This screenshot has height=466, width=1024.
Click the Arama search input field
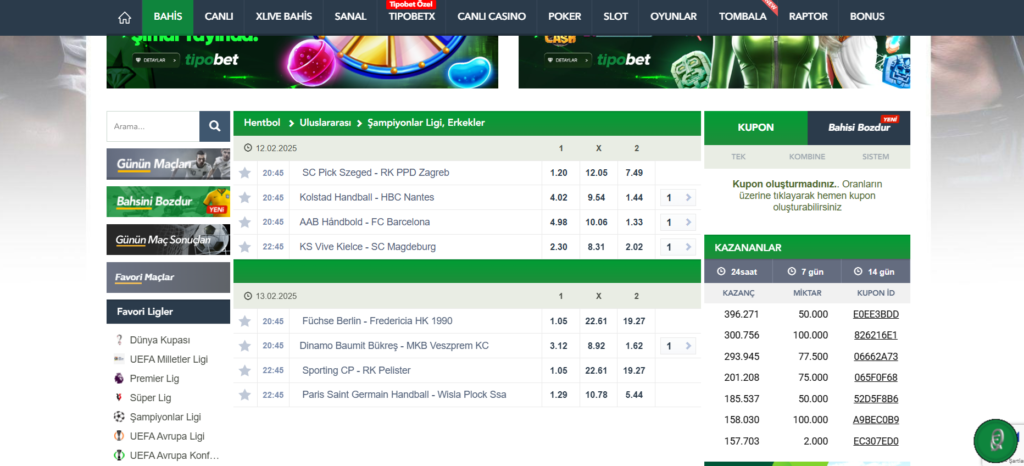(153, 127)
